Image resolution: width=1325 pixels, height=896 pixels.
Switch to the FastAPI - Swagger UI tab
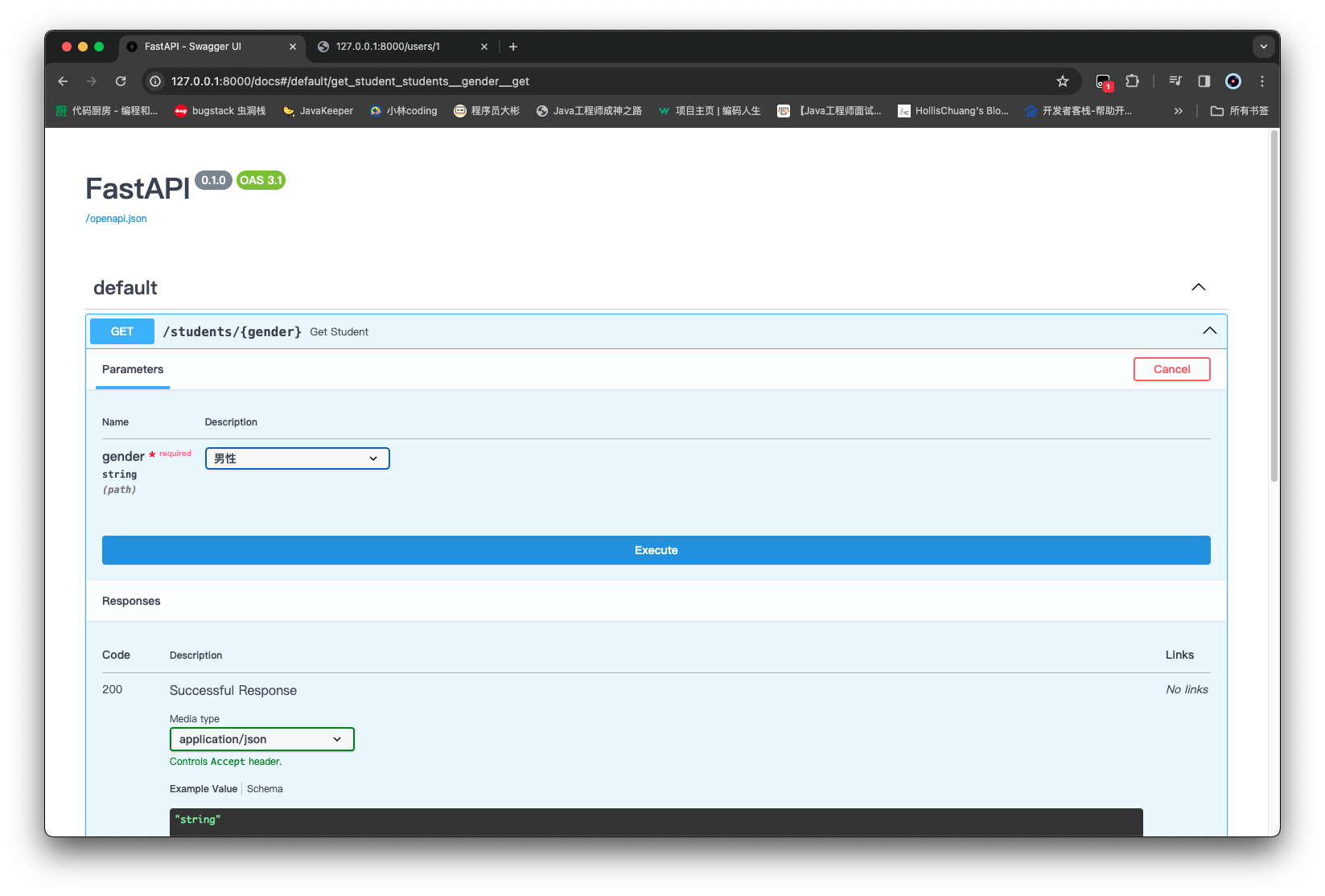pyautogui.click(x=212, y=47)
